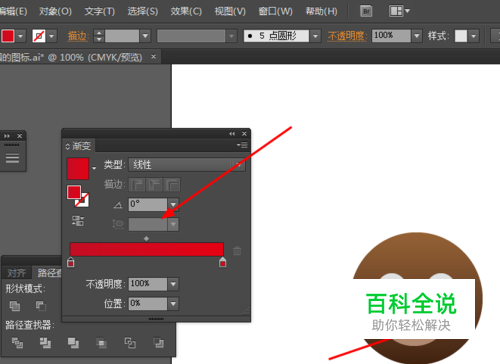
Task: Expand the fill color dropdown arrow
Action: point(21,36)
